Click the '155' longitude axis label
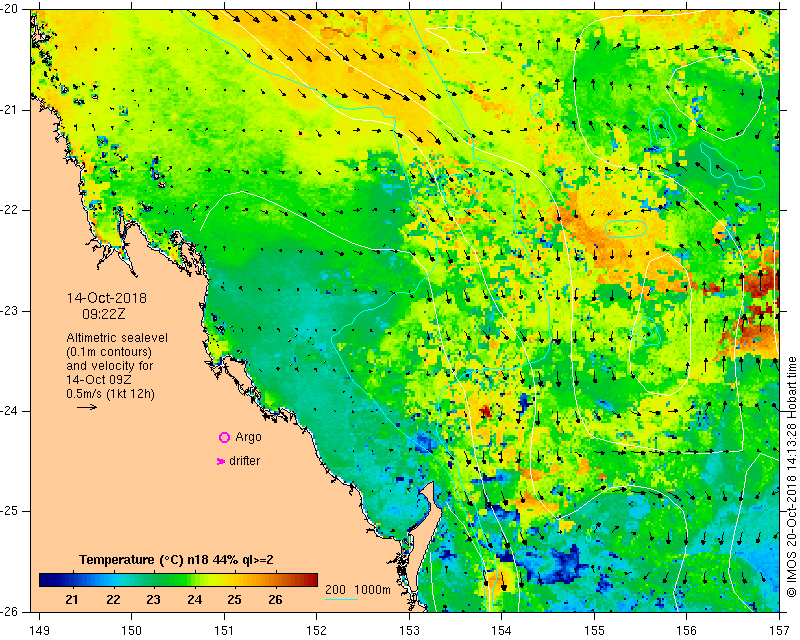800x640 pixels. point(594,631)
